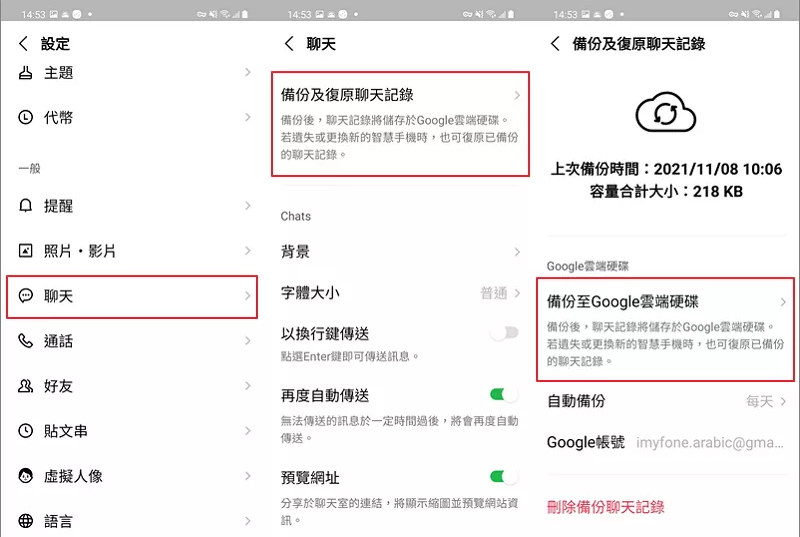
Task: Toggle the 以換行鍵傳送 switch
Action: pyautogui.click(x=504, y=333)
